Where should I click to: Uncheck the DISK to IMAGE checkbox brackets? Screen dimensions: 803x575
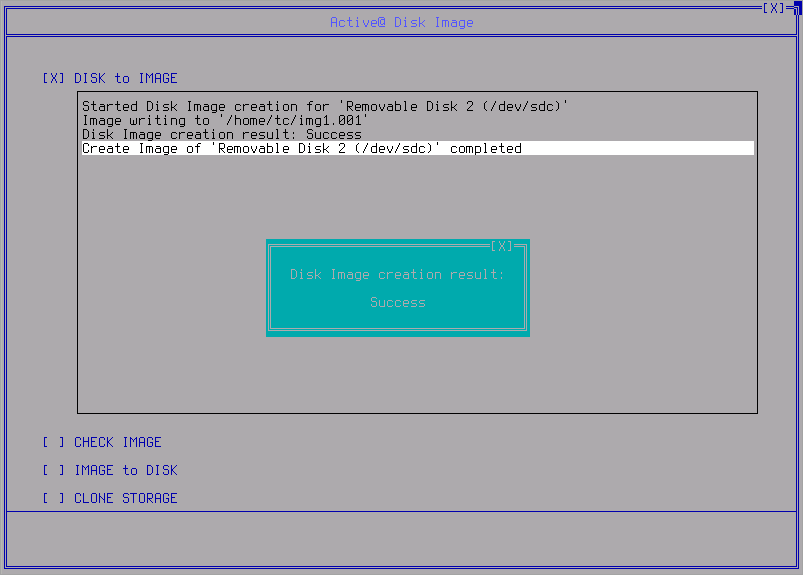pos(54,78)
